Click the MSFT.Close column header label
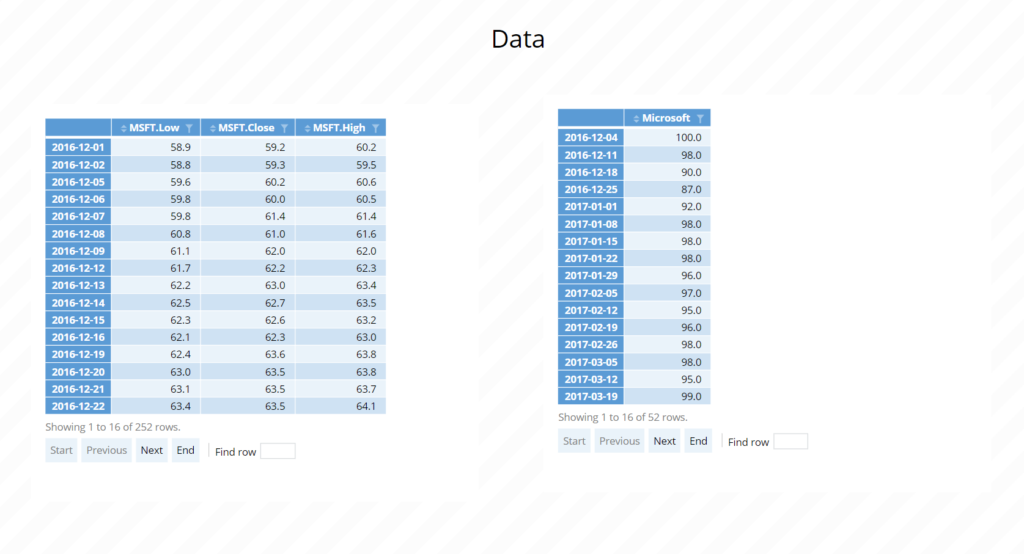The height and width of the screenshot is (554, 1024). tap(246, 128)
